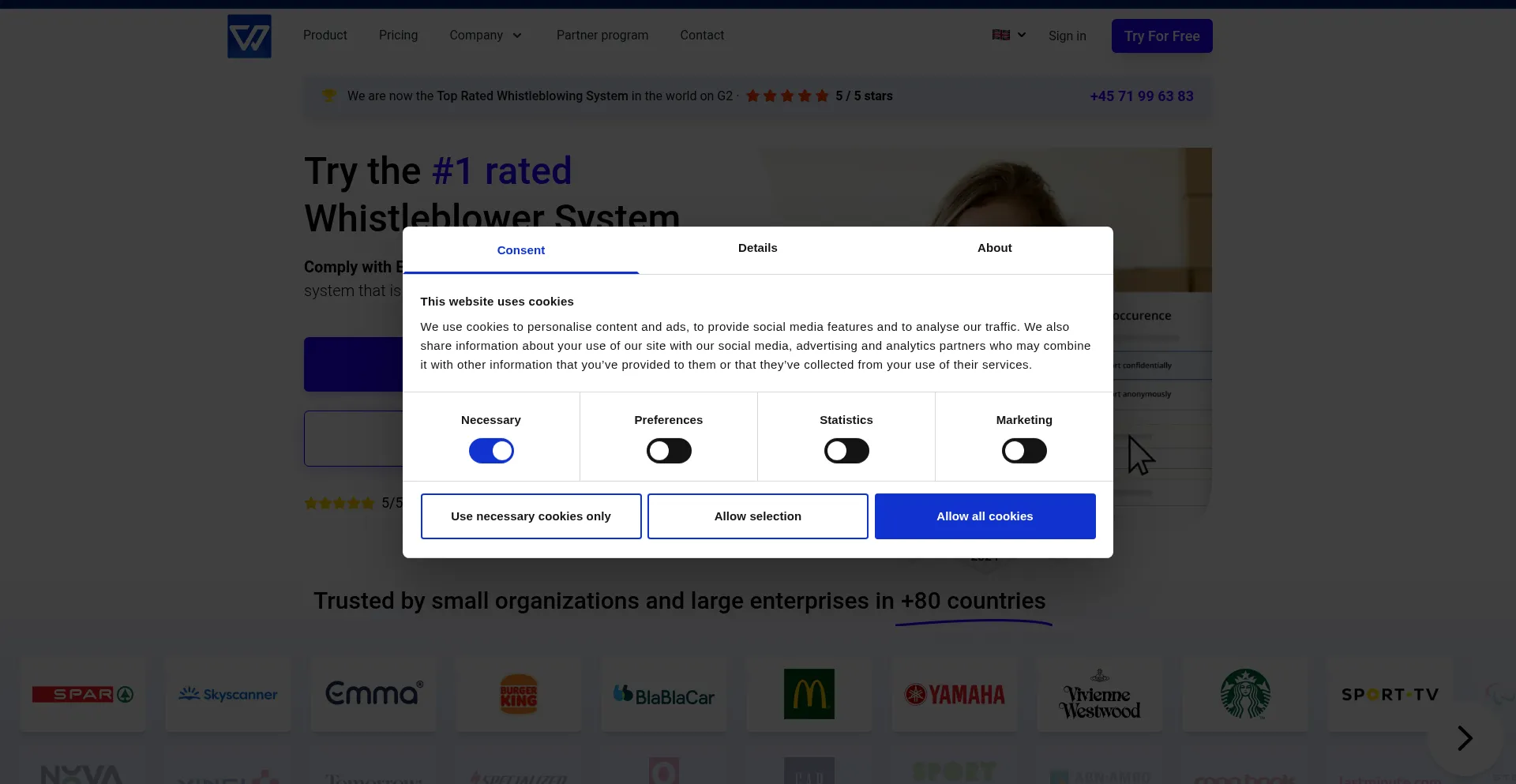Screen dimensions: 1516x784
Task: Enable the Marketing cookies toggle
Action: pos(1023,450)
